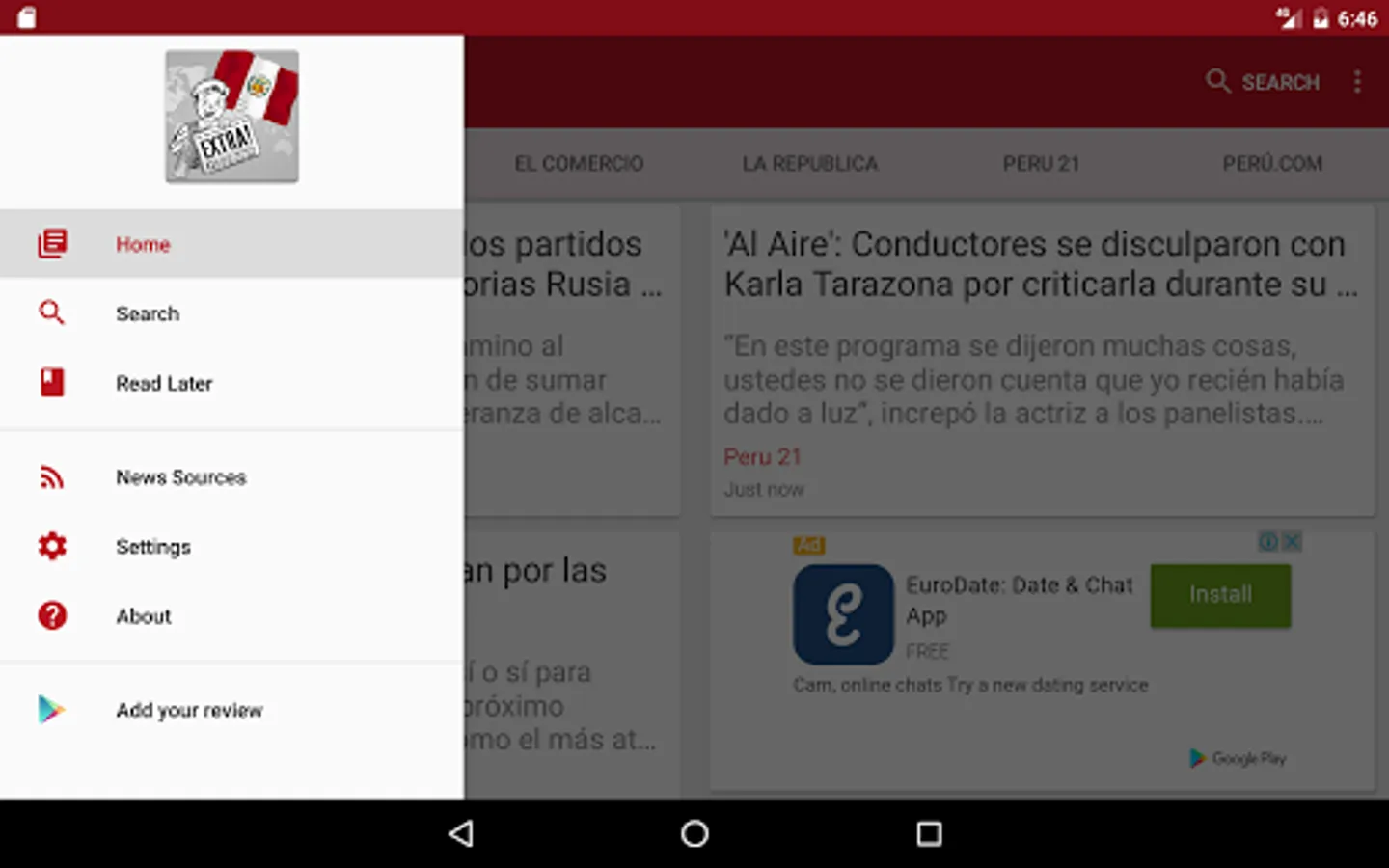1389x868 pixels.
Task: Tap the signal strength status icon
Action: [x=1289, y=18]
